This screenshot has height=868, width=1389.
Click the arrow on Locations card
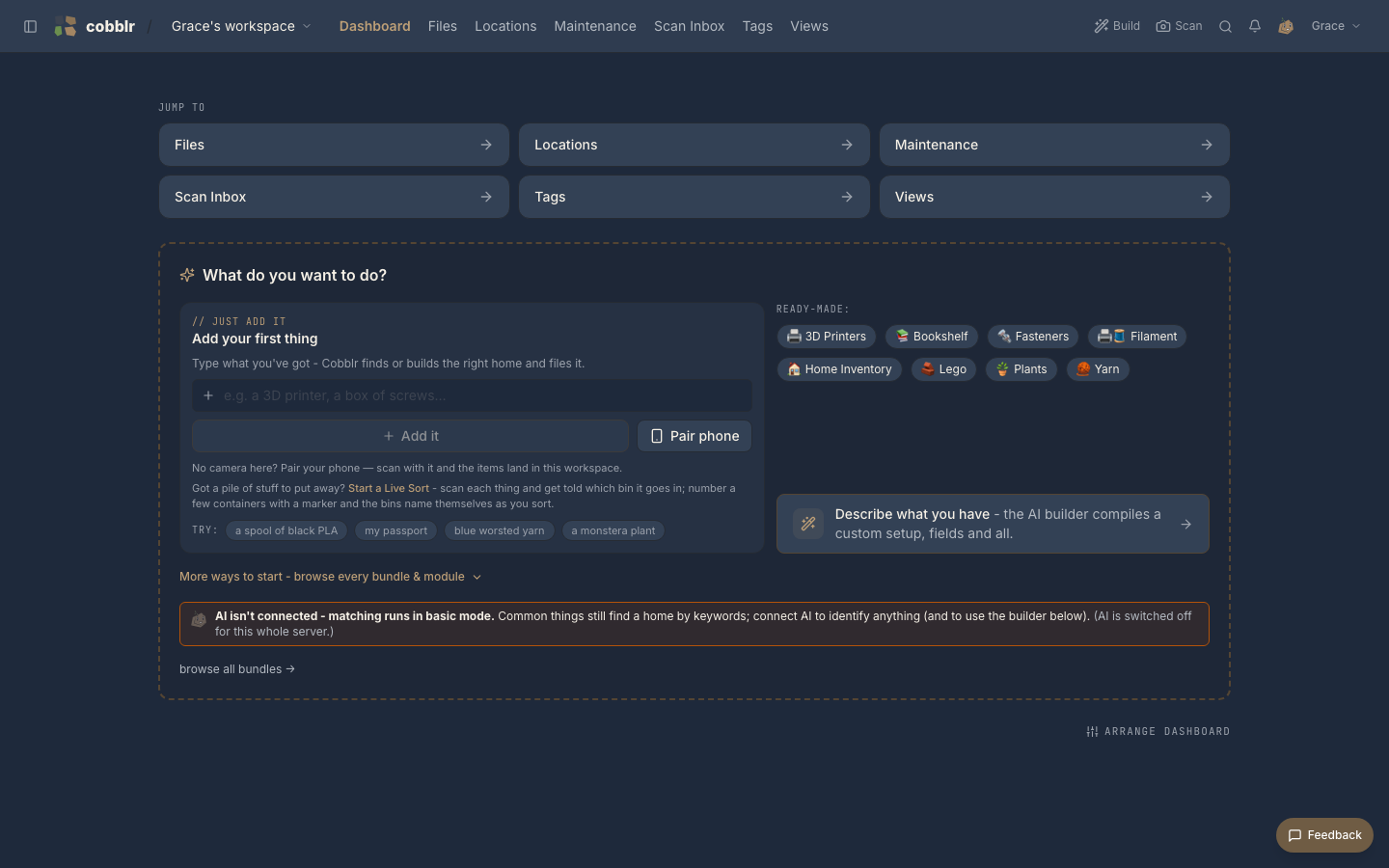[x=847, y=145]
